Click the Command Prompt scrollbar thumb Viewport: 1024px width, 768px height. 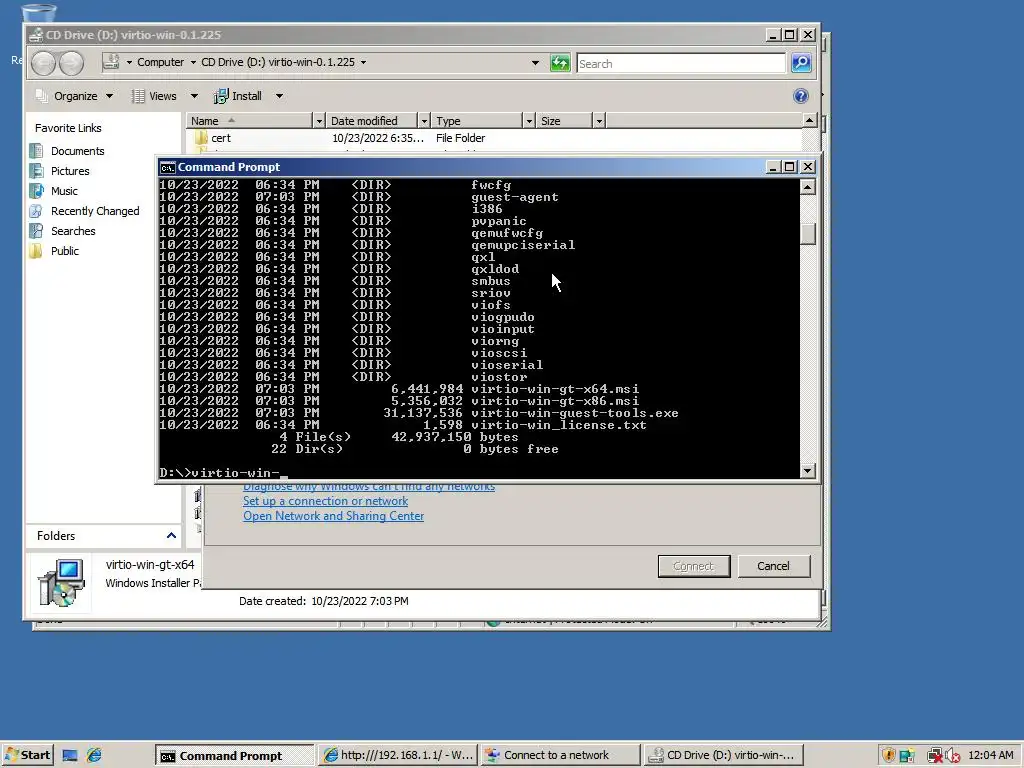808,234
